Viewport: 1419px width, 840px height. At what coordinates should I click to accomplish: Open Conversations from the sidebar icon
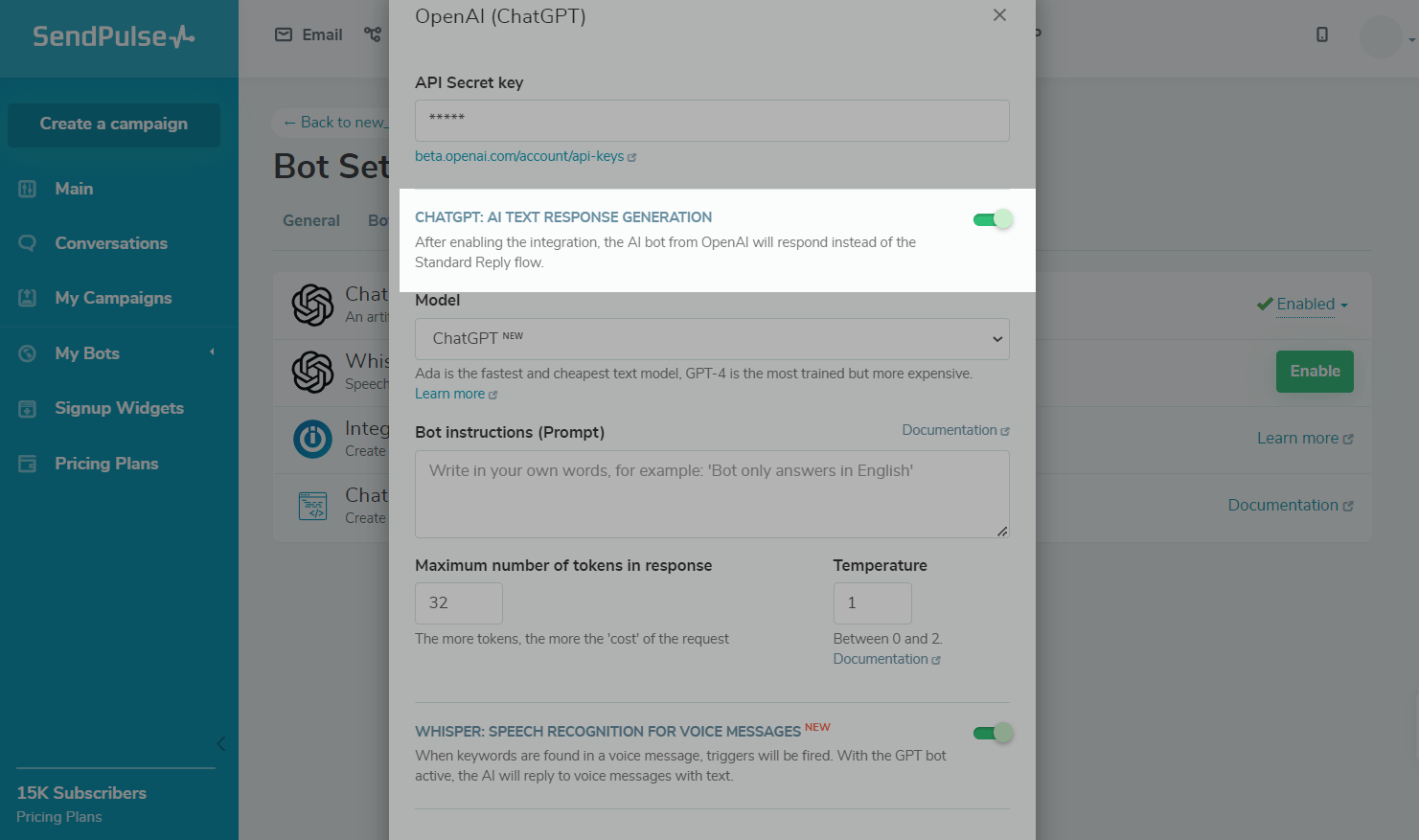pos(28,243)
